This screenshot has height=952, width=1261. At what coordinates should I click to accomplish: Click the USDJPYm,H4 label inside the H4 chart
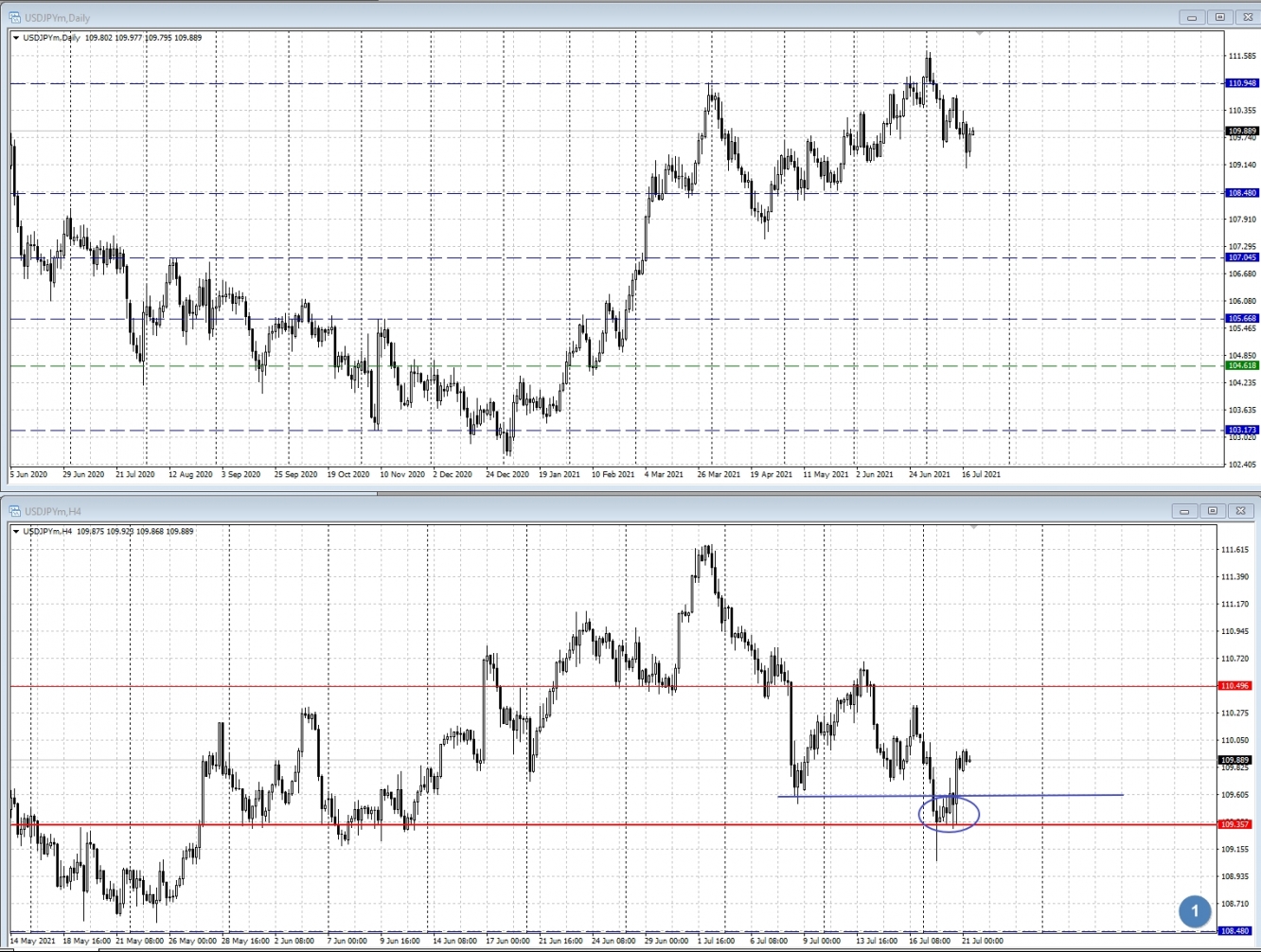click(47, 532)
